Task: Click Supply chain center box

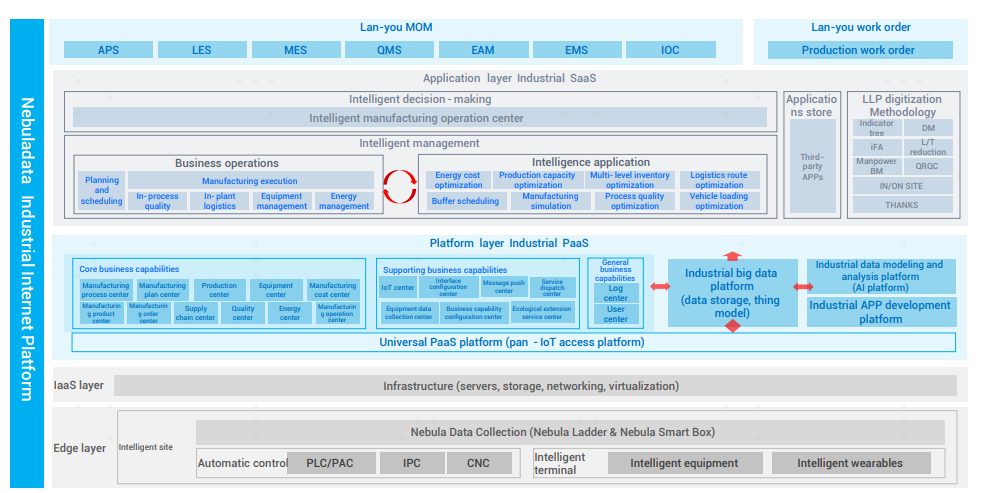Action: pos(195,313)
